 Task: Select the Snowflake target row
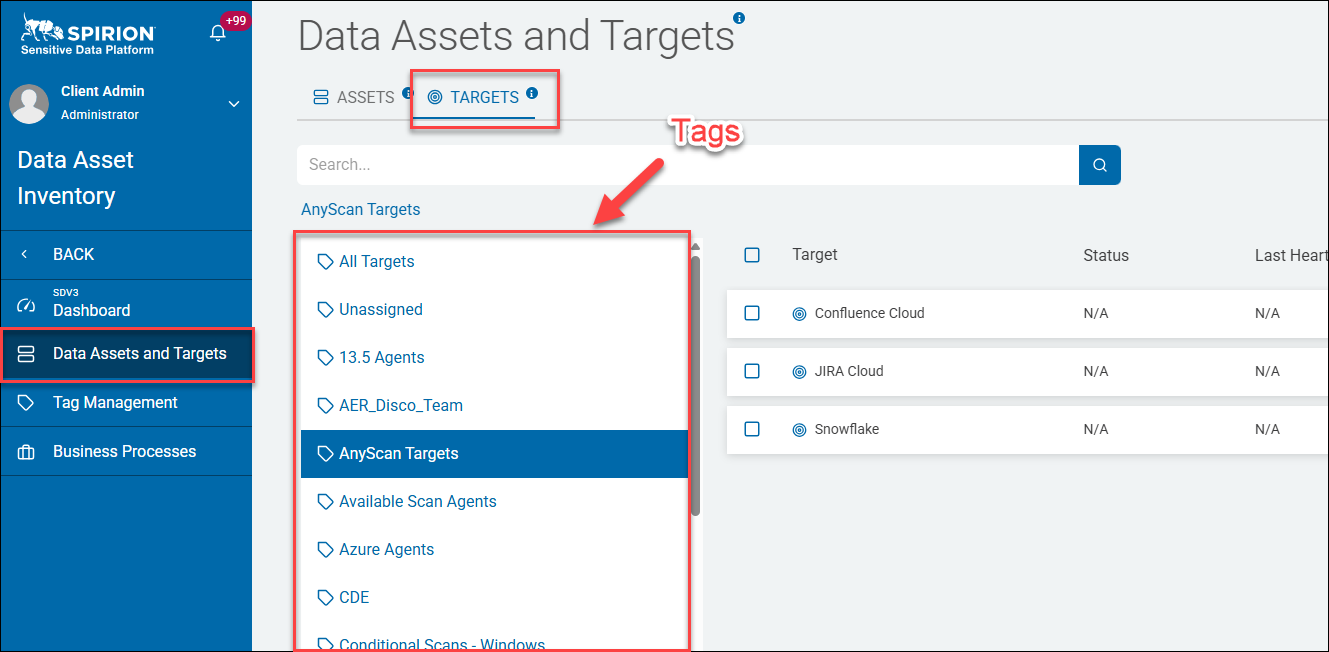click(x=1027, y=429)
